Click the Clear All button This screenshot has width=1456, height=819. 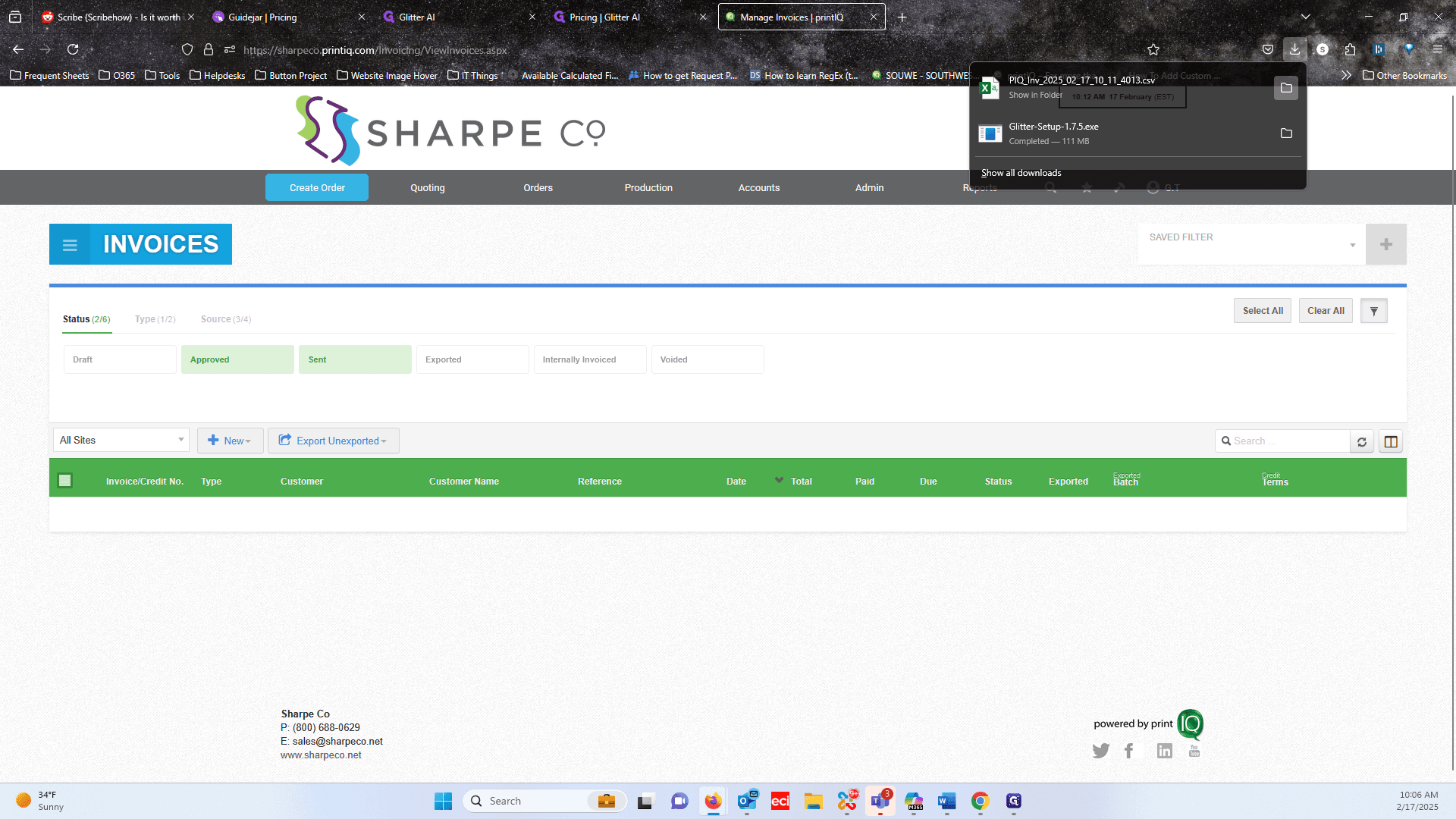(1326, 311)
